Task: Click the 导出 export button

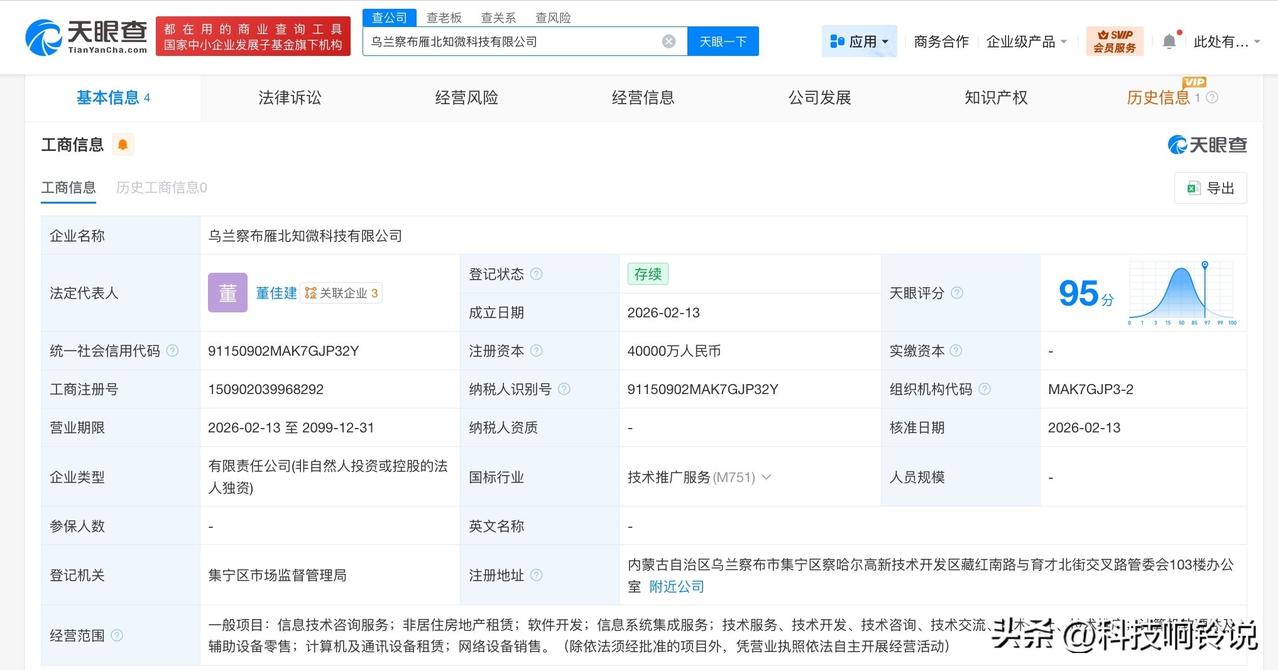Action: point(1211,188)
